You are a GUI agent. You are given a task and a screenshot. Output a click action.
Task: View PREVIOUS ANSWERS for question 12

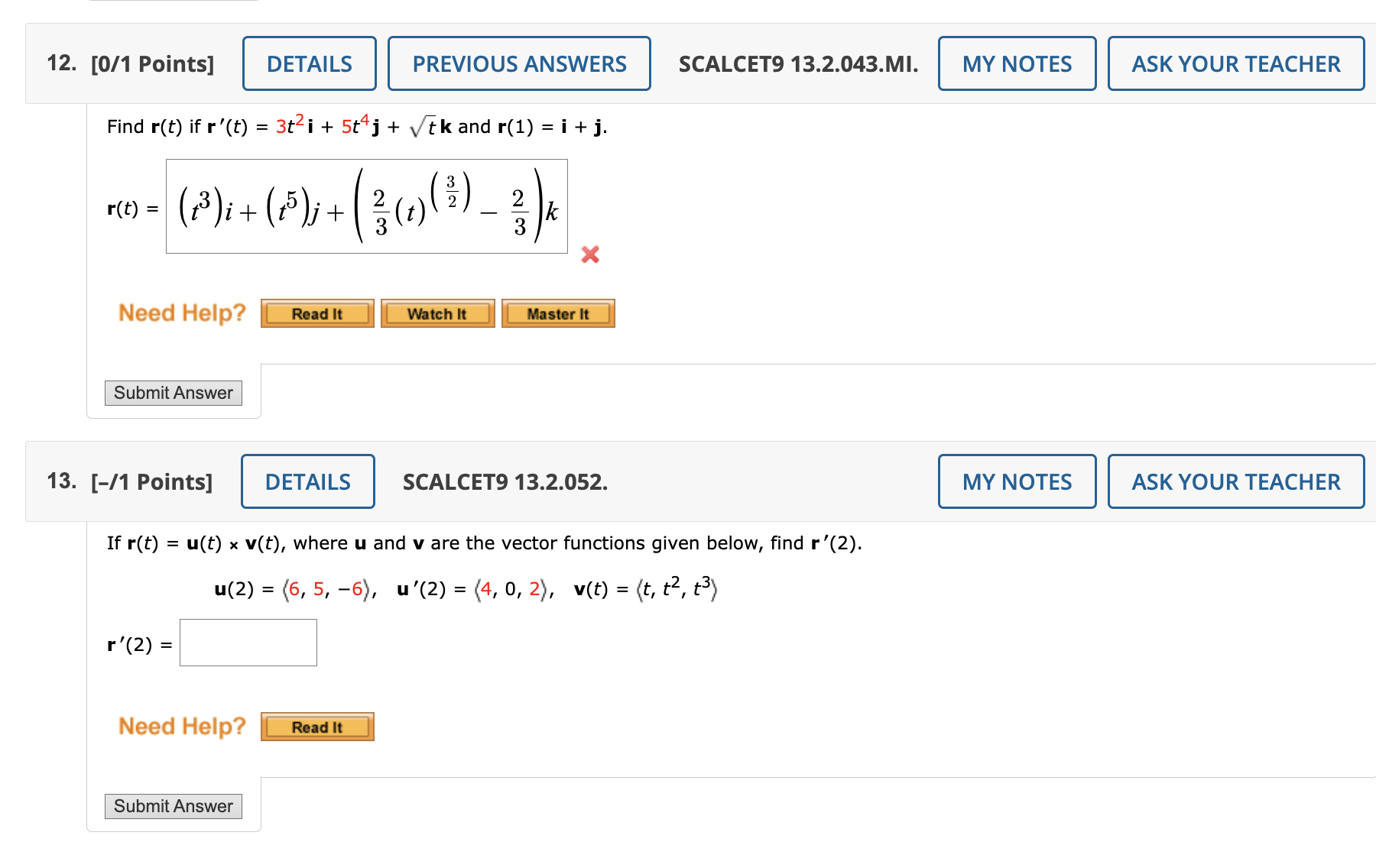(x=519, y=64)
